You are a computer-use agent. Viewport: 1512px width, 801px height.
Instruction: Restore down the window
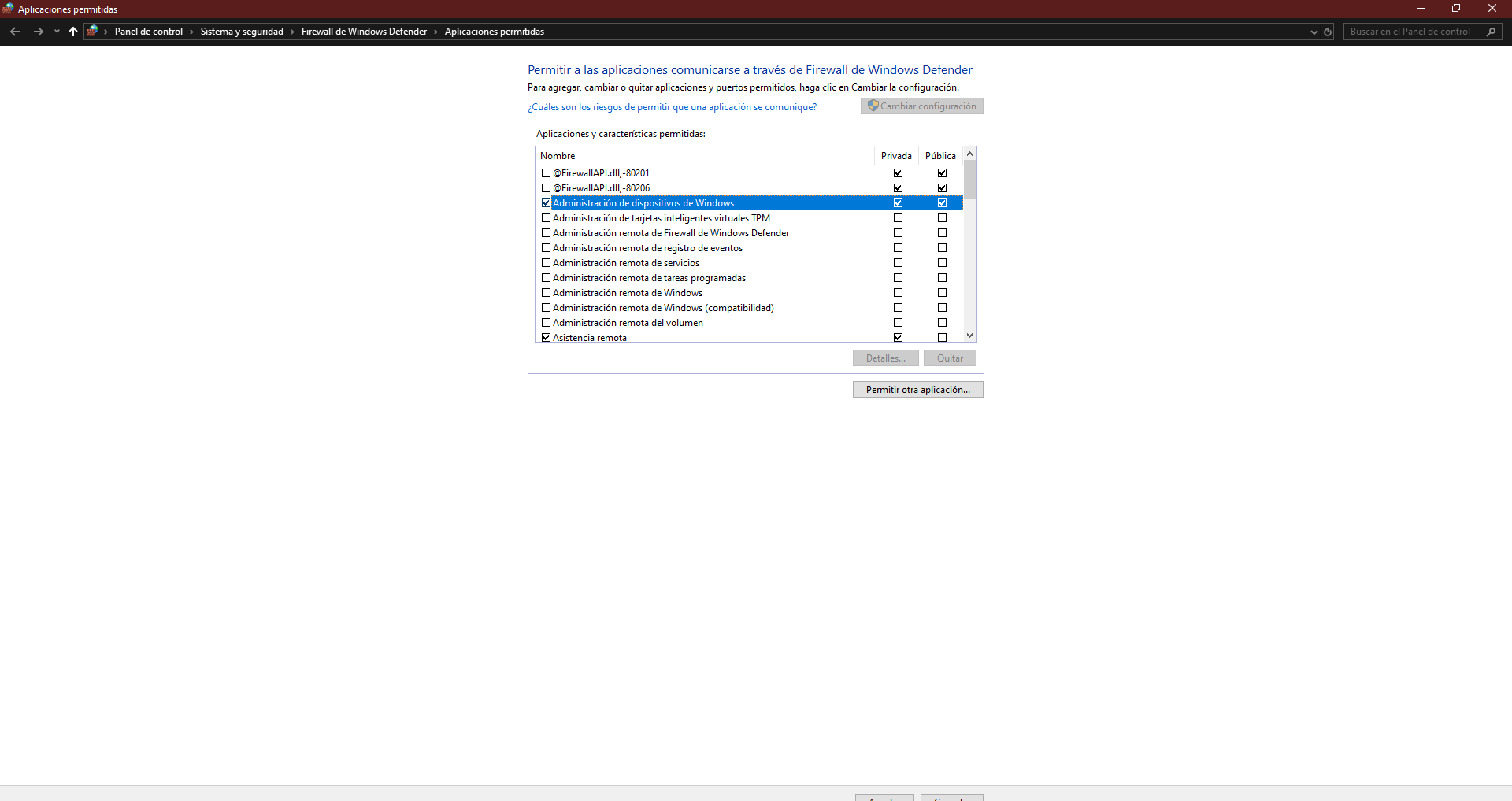tap(1456, 9)
